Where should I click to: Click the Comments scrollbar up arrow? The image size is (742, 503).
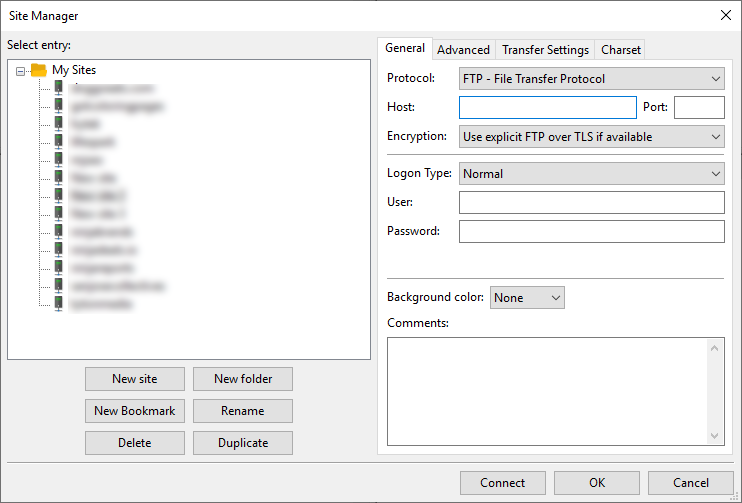pyautogui.click(x=715, y=348)
